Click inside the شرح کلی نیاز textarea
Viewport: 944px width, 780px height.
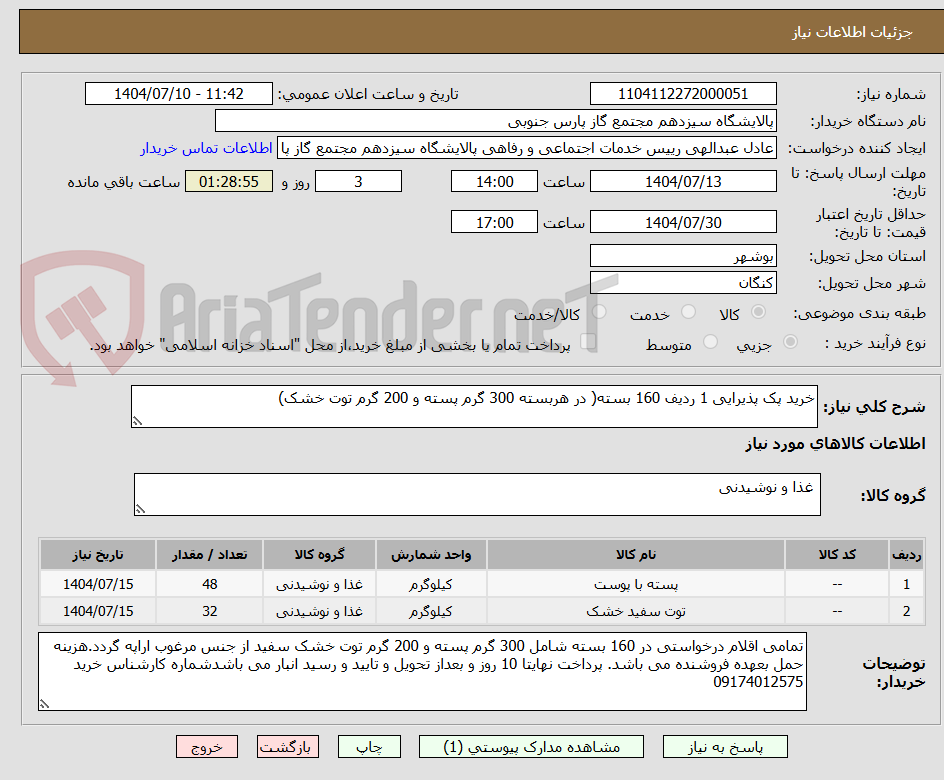pos(480,409)
